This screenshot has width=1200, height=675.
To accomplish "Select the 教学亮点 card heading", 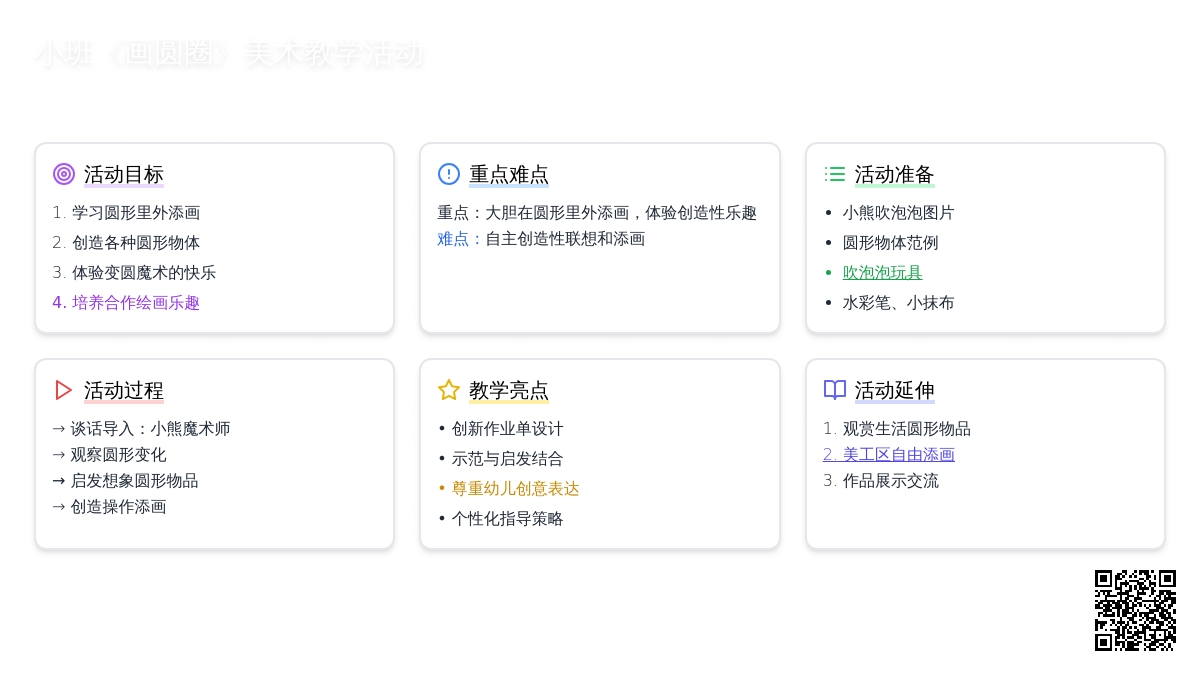I will [509, 390].
